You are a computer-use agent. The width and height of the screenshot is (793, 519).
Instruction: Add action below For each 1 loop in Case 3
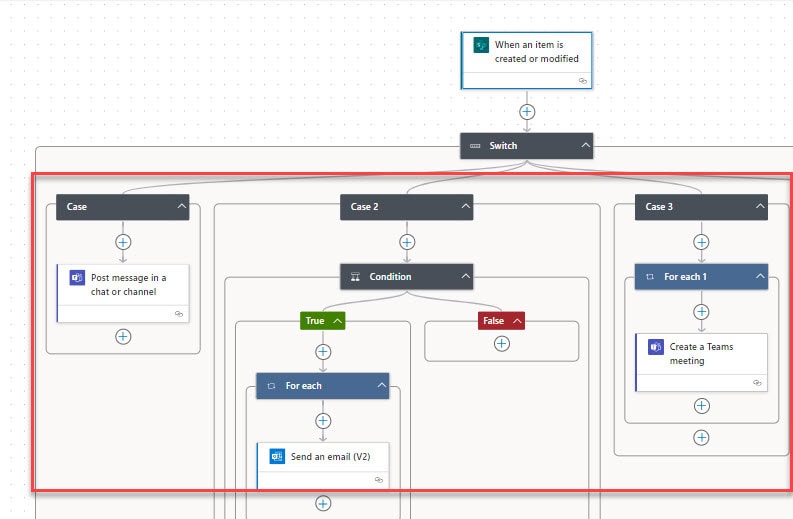[701, 438]
